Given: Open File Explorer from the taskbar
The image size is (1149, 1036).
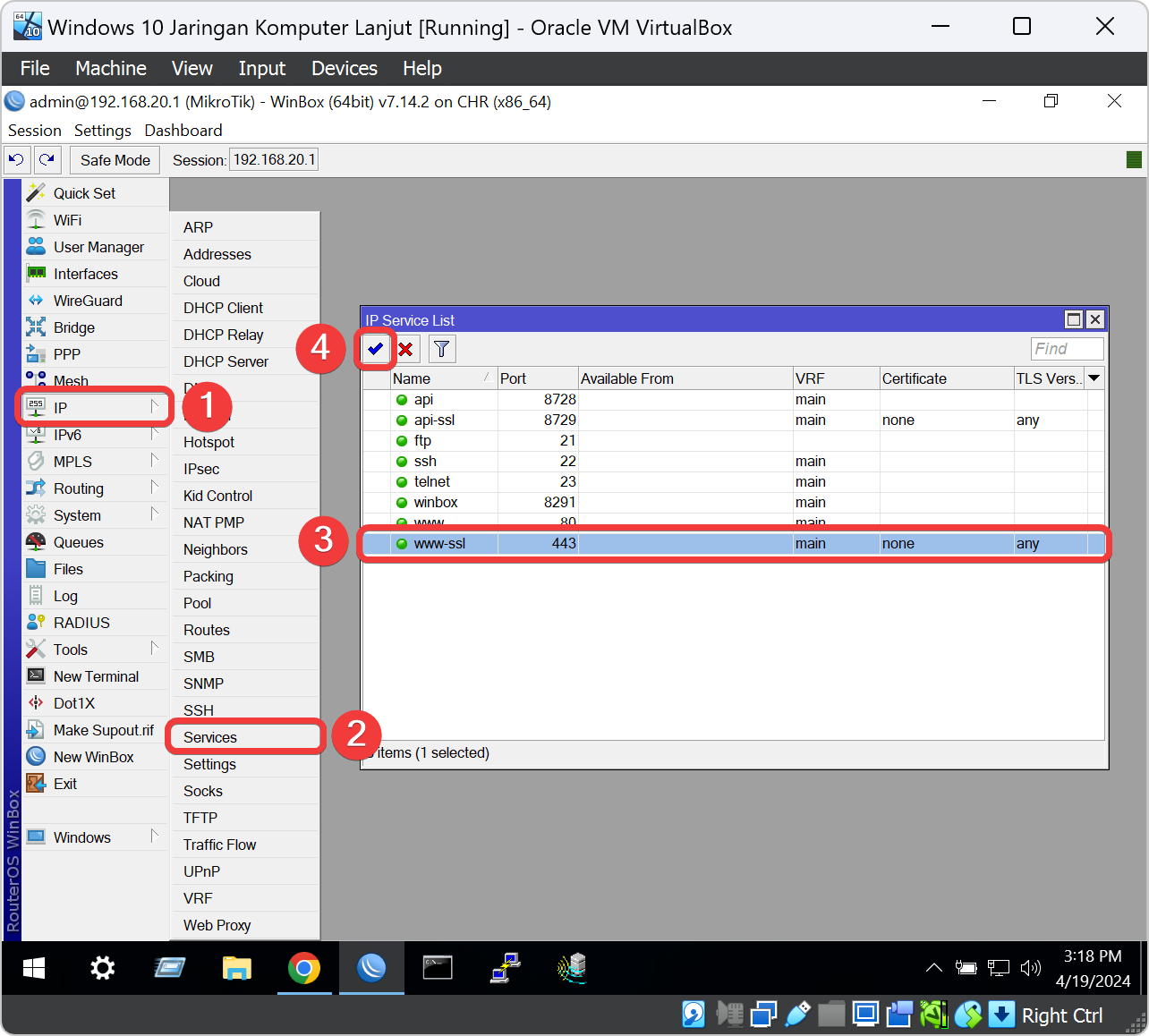Looking at the screenshot, I should (x=237, y=968).
